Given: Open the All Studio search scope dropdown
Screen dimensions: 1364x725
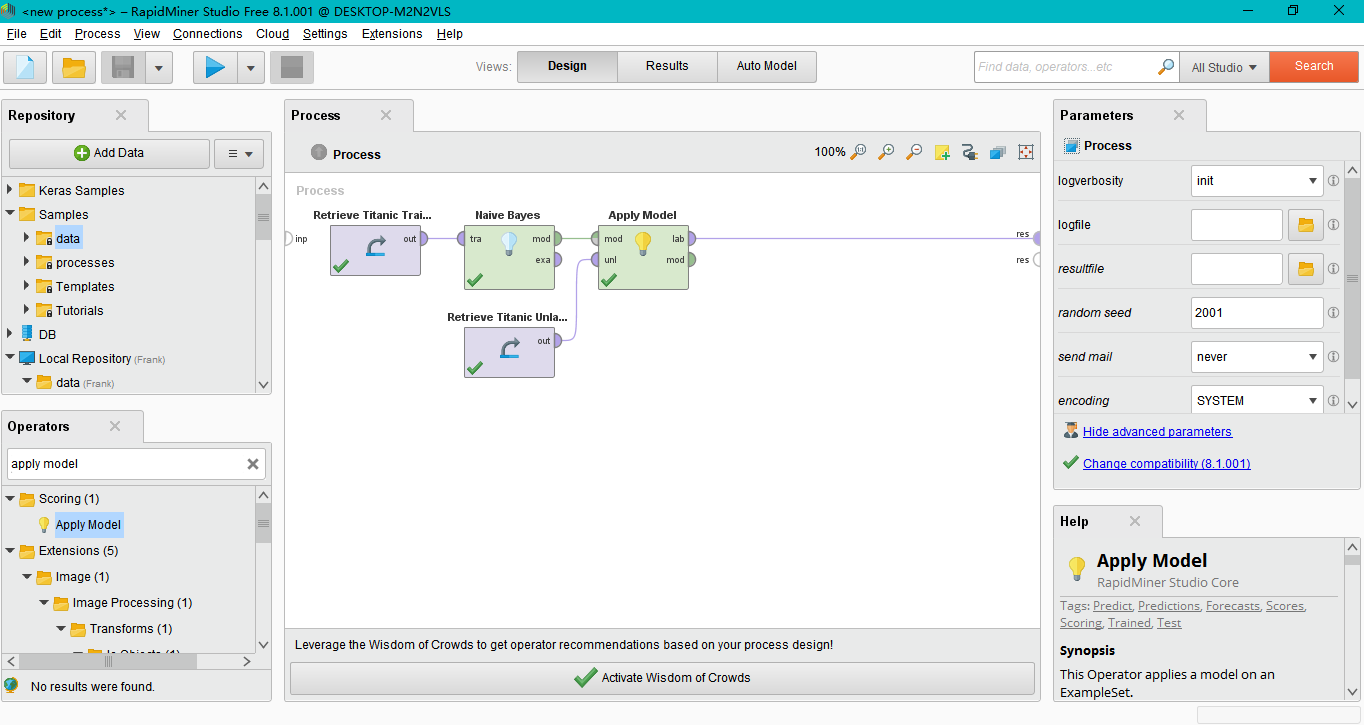Looking at the screenshot, I should pos(1224,67).
